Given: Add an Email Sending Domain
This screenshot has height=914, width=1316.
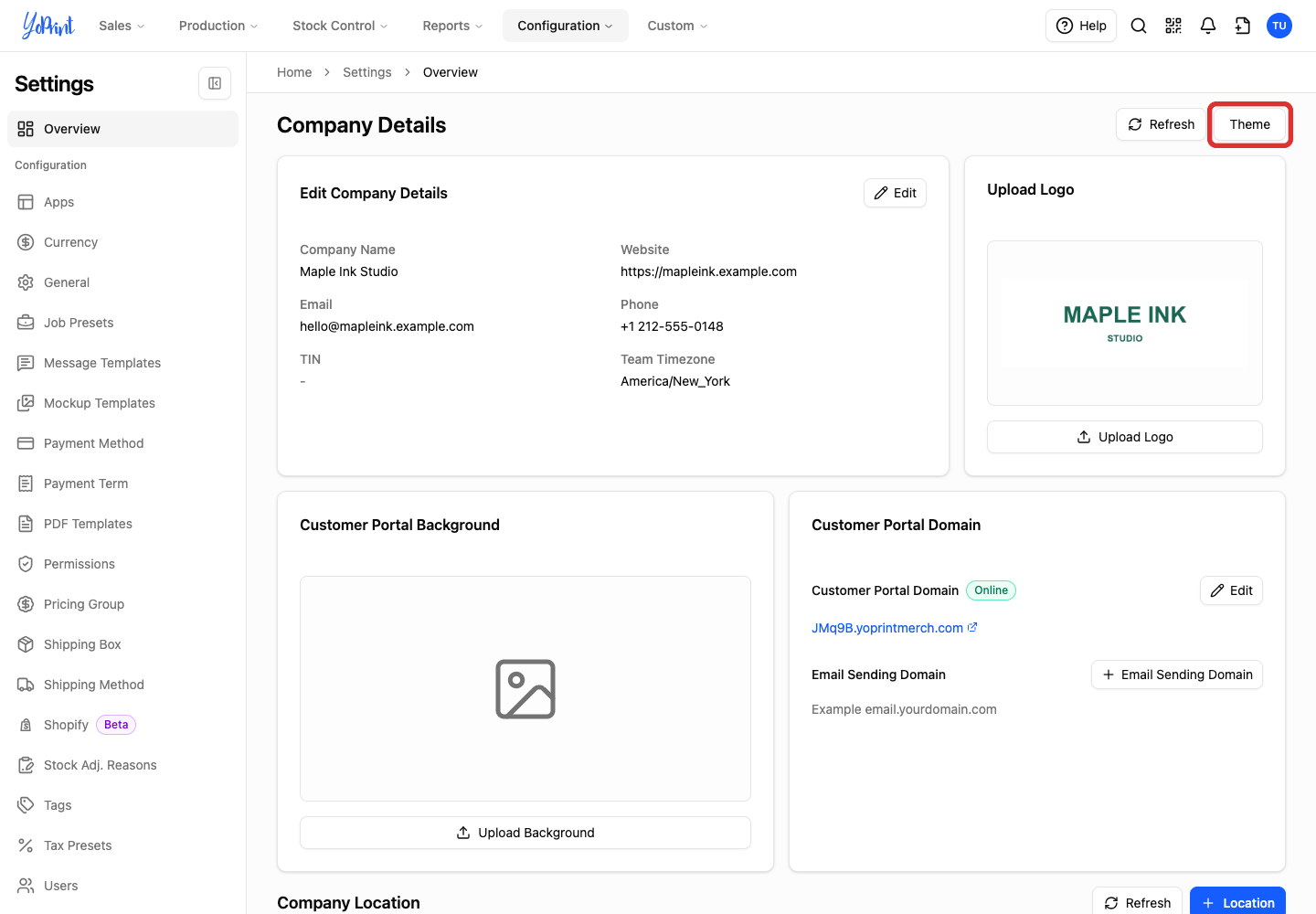Looking at the screenshot, I should [x=1177, y=675].
